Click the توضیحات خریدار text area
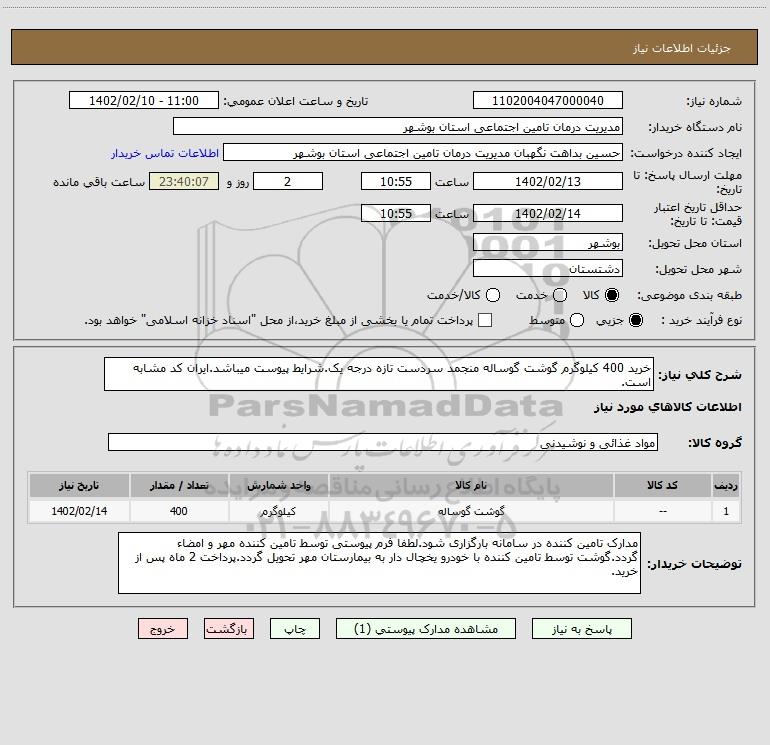 click(379, 563)
